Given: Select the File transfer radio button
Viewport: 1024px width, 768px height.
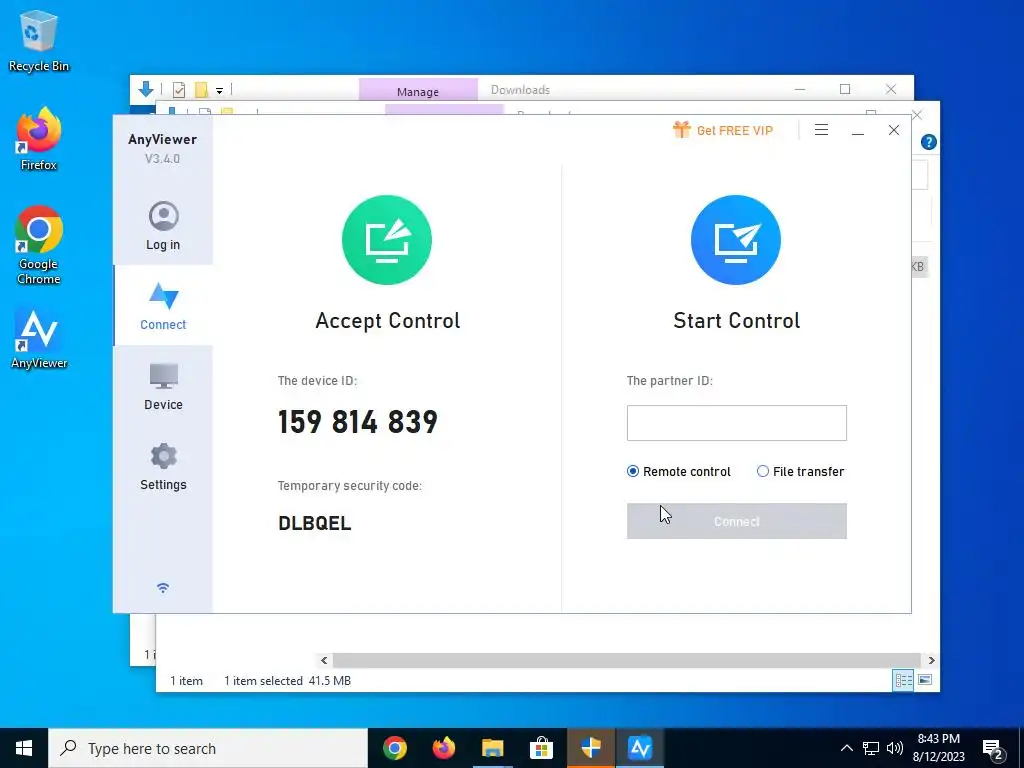Looking at the screenshot, I should pos(762,471).
